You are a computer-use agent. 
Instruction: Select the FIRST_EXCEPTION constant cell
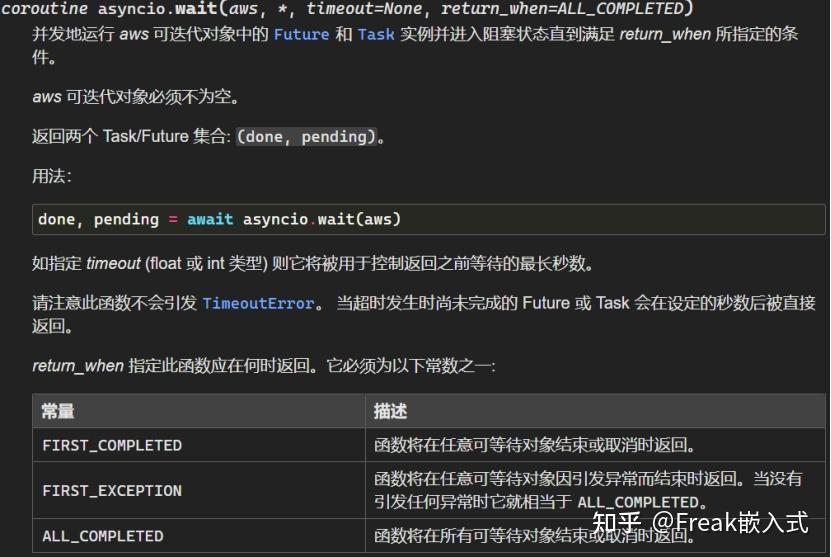(199, 490)
